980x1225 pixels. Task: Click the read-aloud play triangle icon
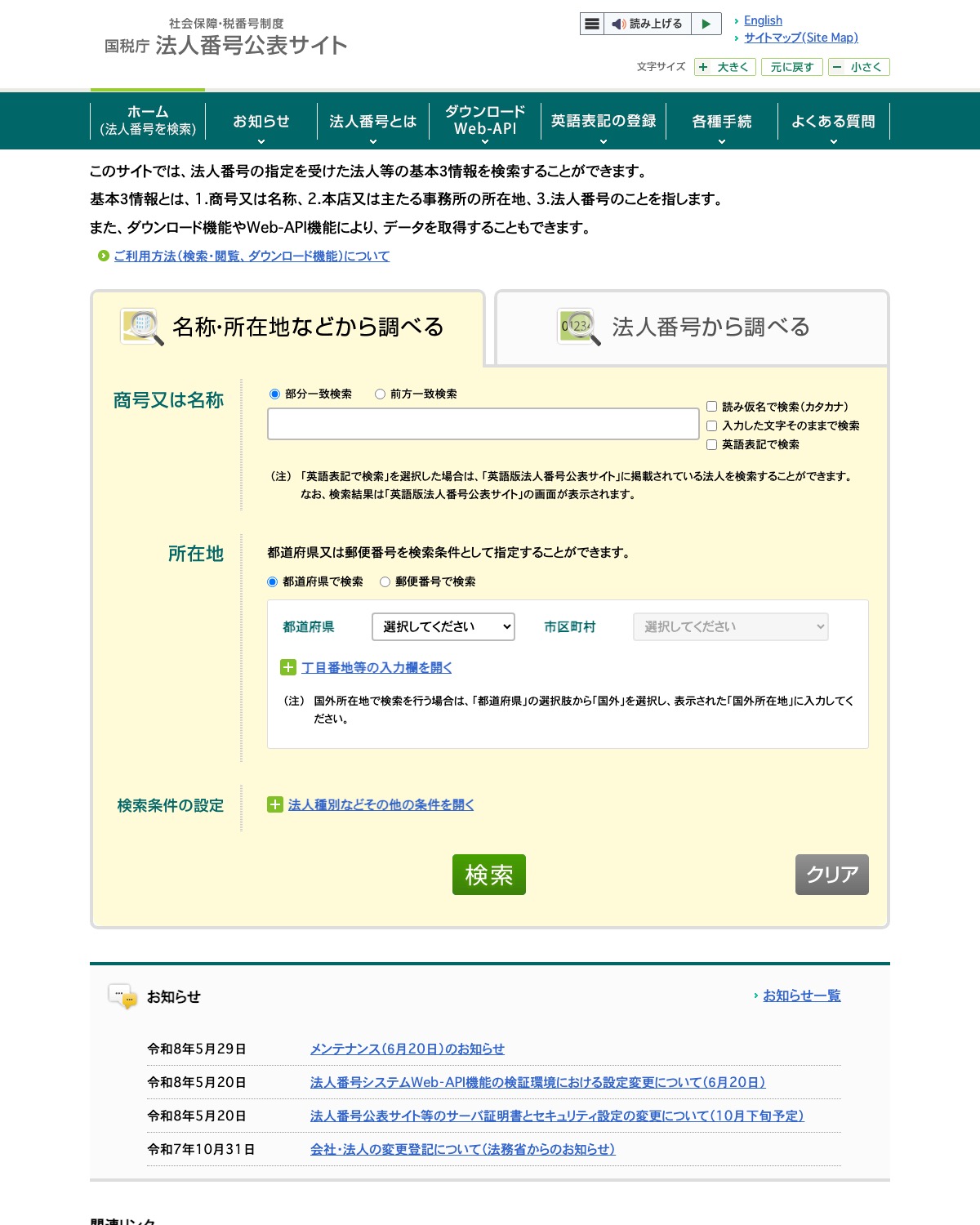[x=706, y=24]
